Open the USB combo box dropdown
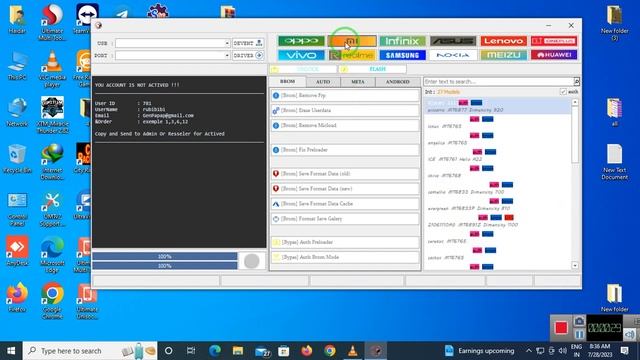 227,43
